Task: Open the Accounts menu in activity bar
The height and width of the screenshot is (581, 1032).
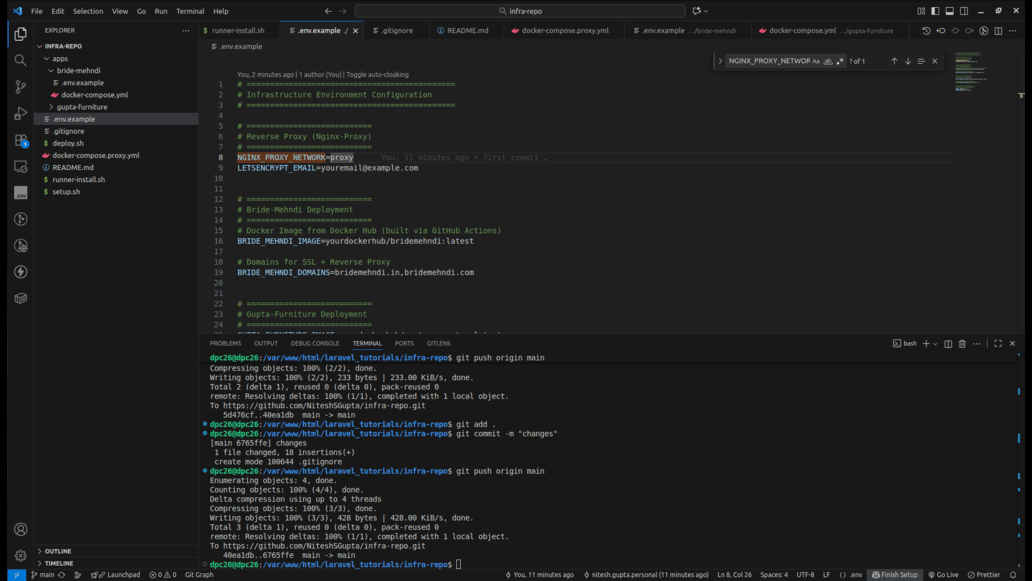Action: pos(20,529)
